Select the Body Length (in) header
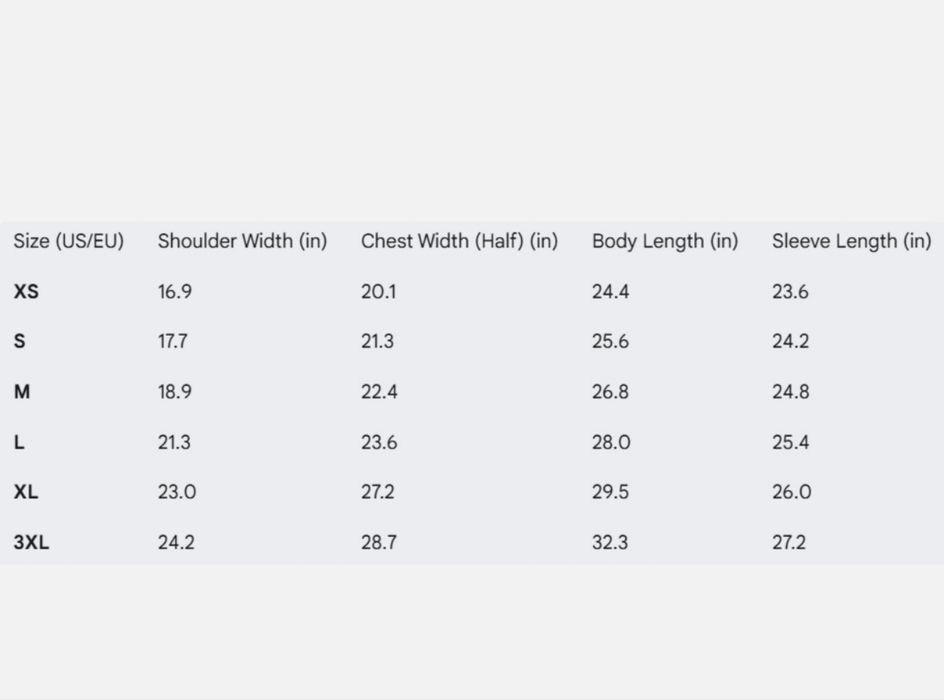 click(665, 241)
